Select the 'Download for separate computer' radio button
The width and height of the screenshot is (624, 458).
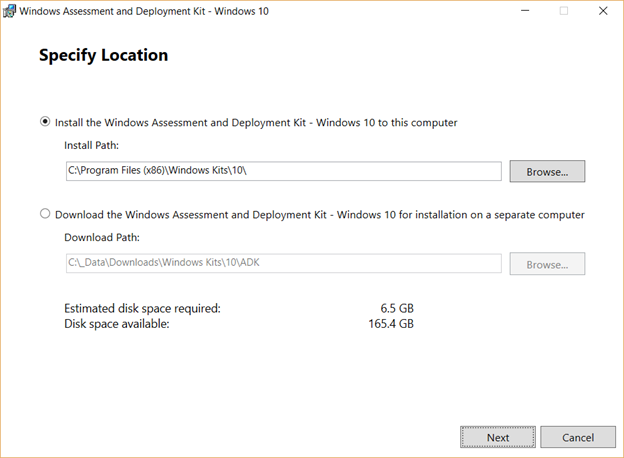click(x=45, y=214)
